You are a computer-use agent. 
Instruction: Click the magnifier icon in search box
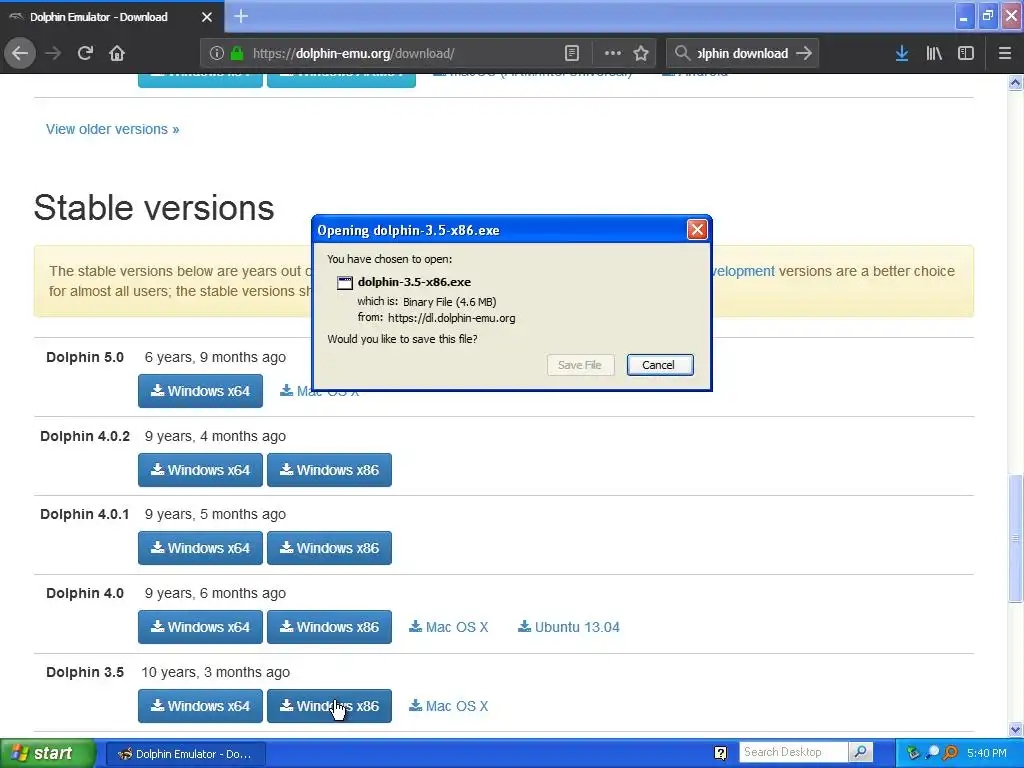(x=682, y=54)
